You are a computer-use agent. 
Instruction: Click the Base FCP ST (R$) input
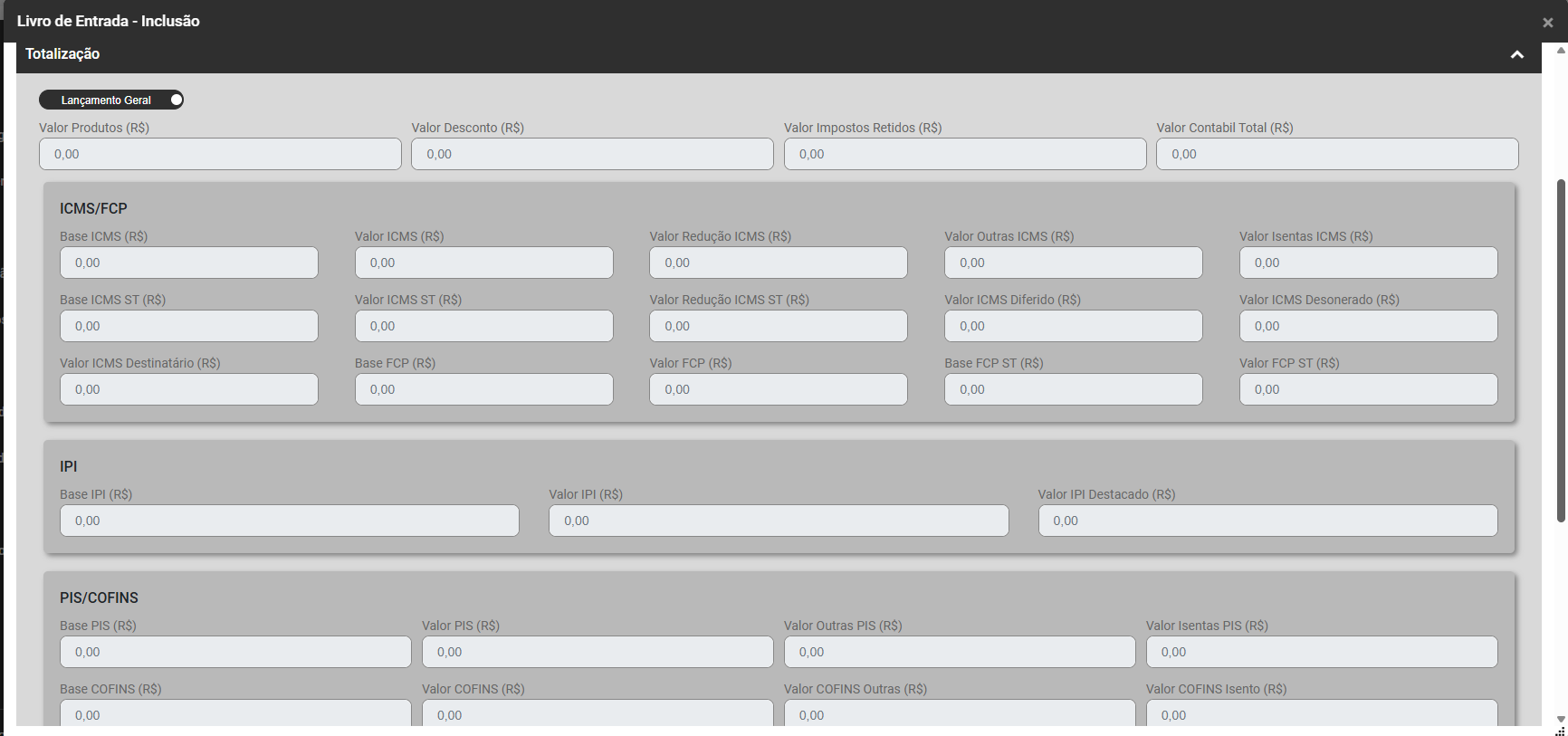pyautogui.click(x=1073, y=389)
